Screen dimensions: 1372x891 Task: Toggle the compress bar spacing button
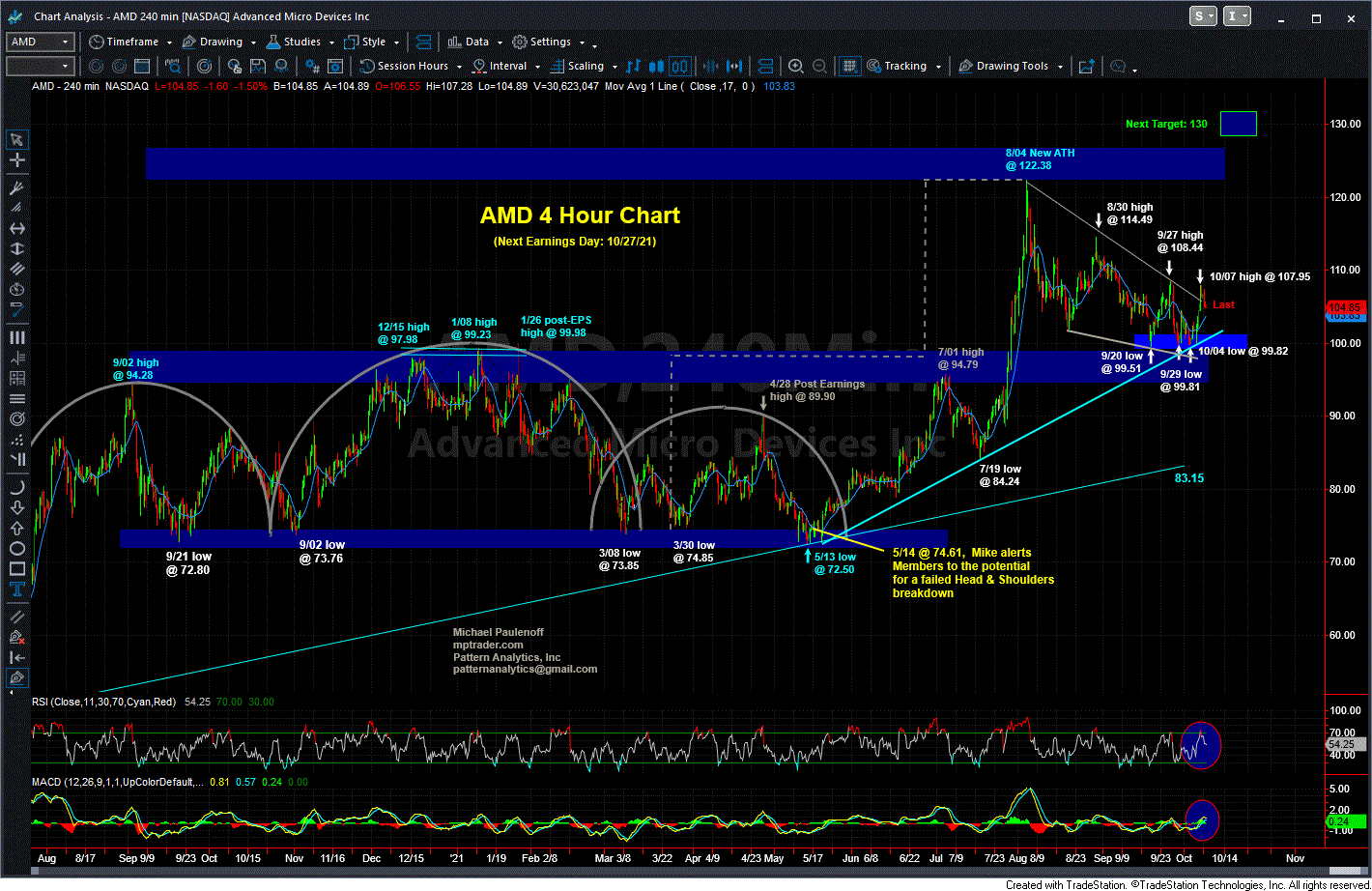click(x=710, y=66)
